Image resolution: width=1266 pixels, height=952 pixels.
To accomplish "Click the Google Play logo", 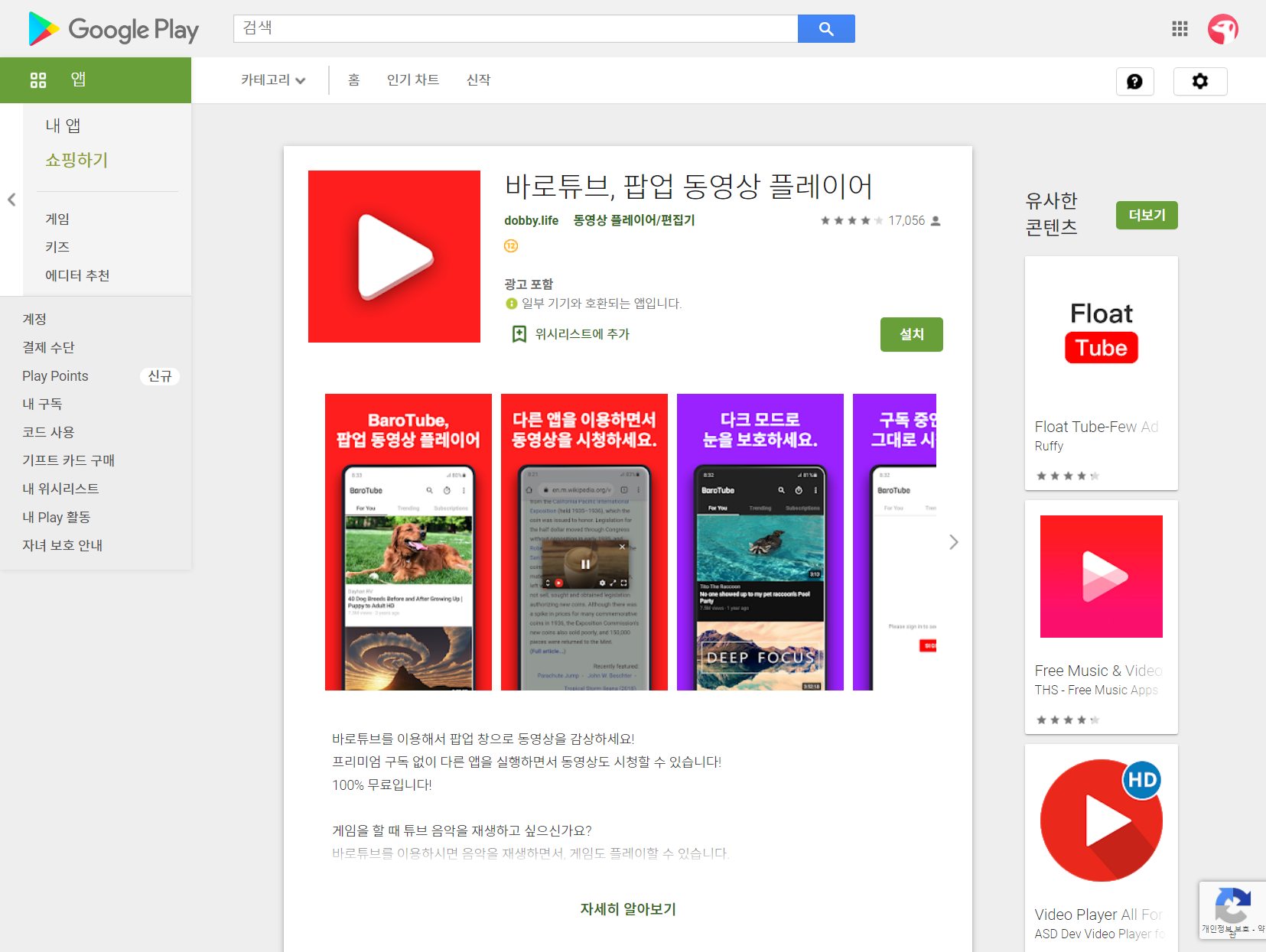I will coord(113,29).
